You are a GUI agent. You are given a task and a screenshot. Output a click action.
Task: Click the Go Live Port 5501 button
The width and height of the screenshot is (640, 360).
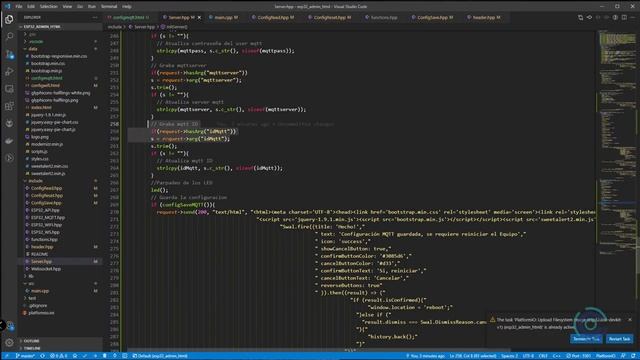click(578, 356)
